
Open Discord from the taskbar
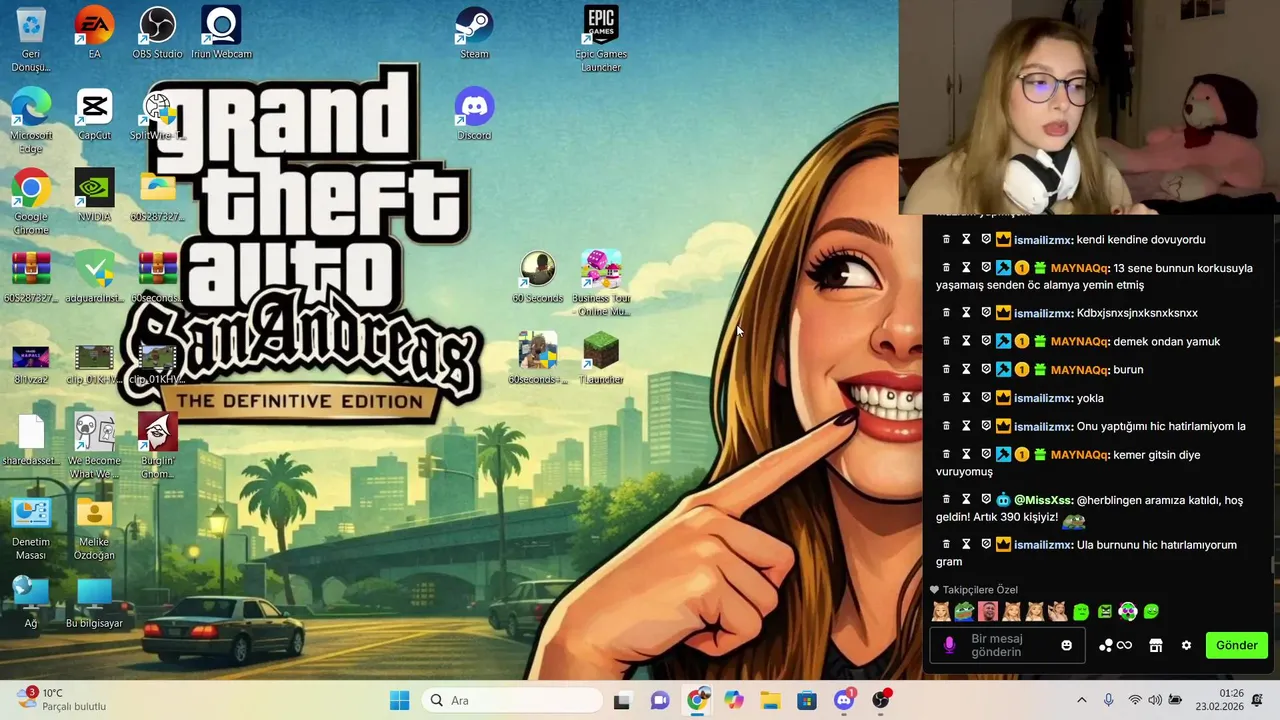click(844, 700)
